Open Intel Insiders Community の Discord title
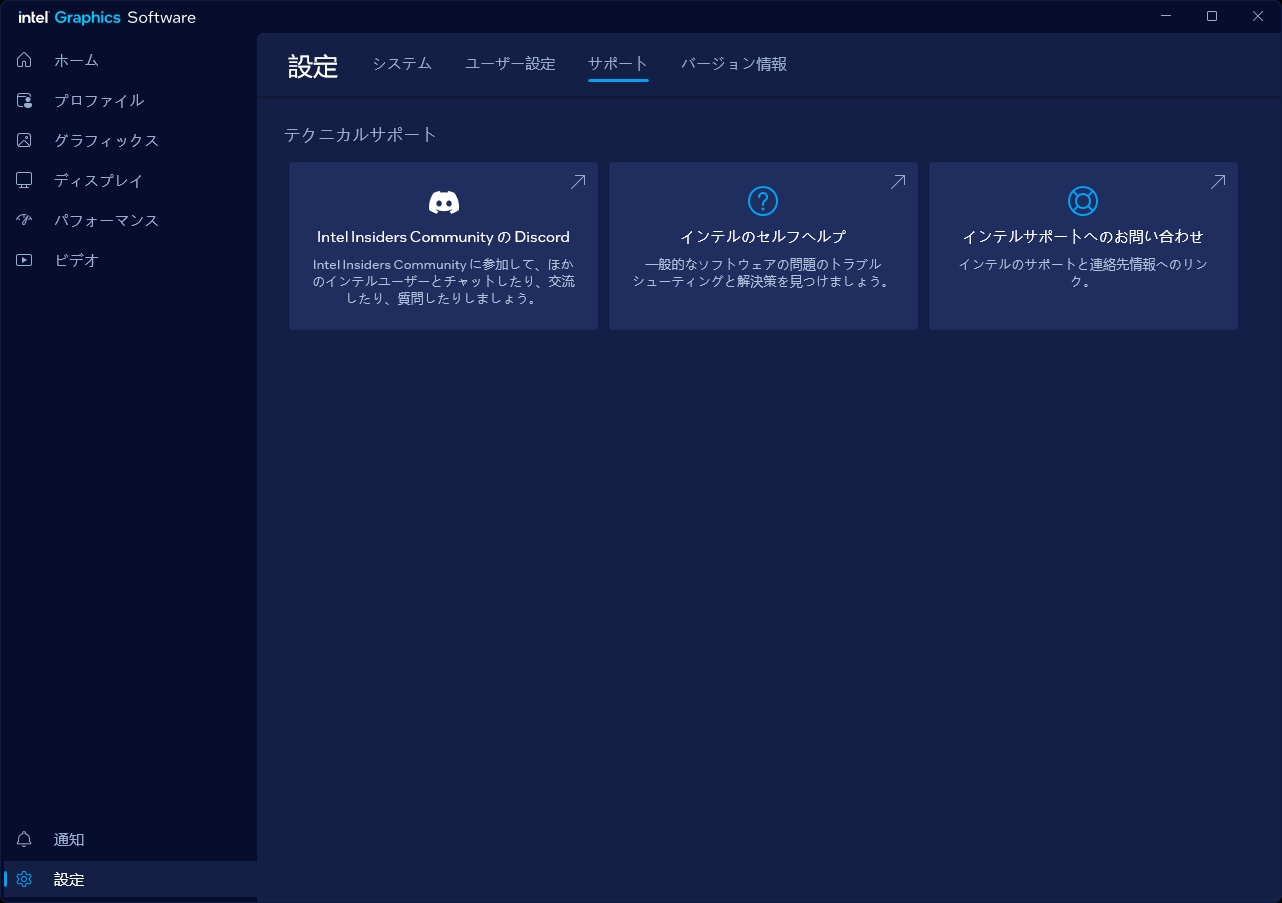1282x903 pixels. coord(443,237)
